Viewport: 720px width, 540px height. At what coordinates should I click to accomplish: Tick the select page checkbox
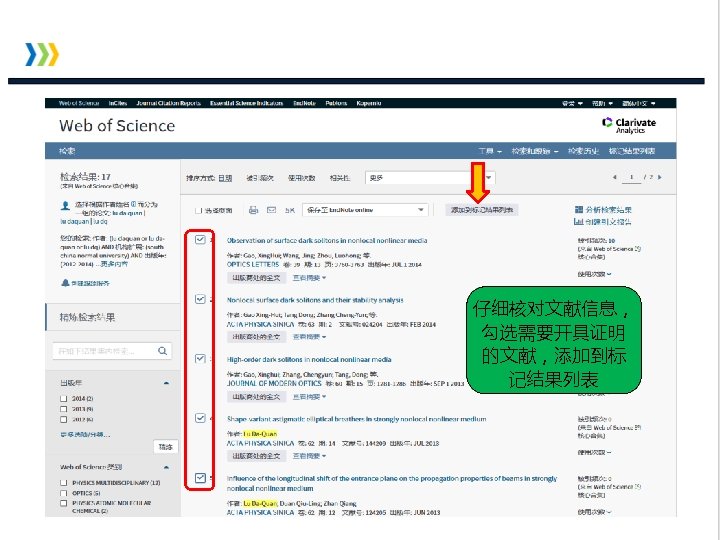click(198, 210)
